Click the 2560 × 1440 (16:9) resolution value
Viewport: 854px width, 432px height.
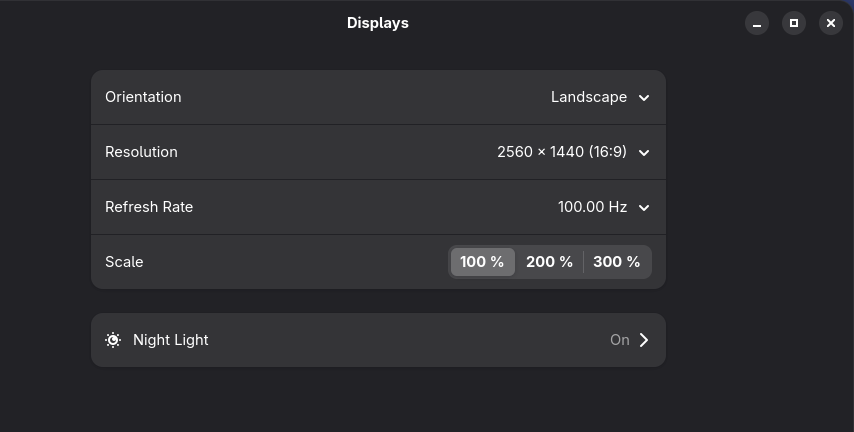pos(562,152)
